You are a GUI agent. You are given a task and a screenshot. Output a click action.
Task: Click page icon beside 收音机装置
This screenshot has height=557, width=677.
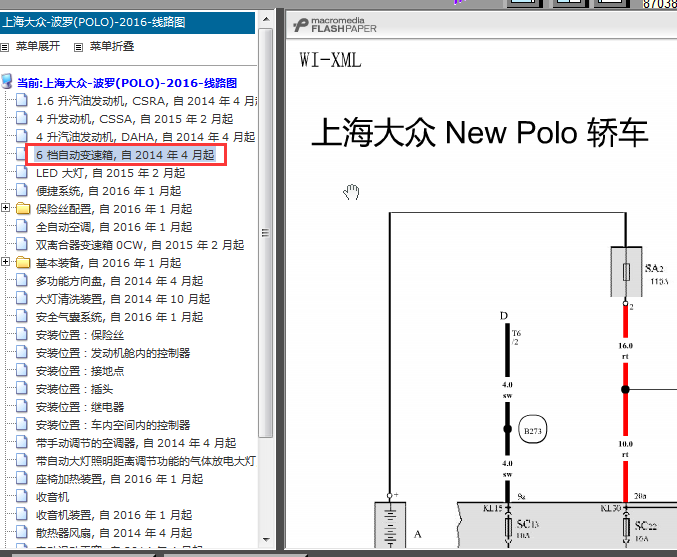[x=22, y=514]
